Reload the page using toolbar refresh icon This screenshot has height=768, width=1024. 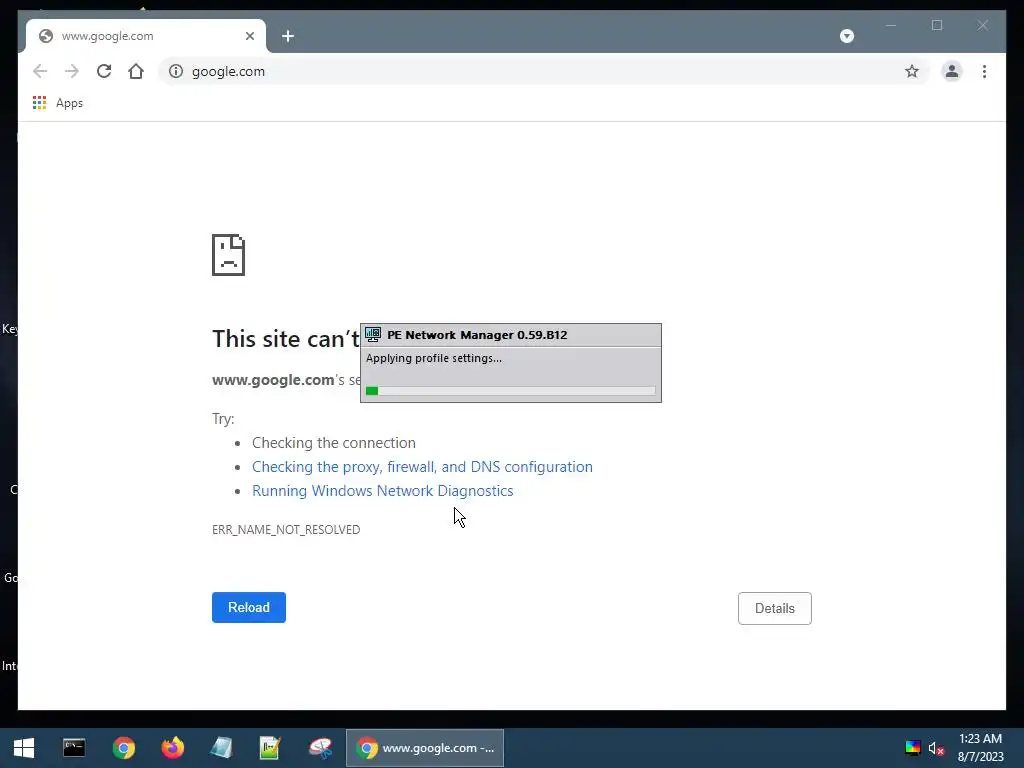point(104,71)
